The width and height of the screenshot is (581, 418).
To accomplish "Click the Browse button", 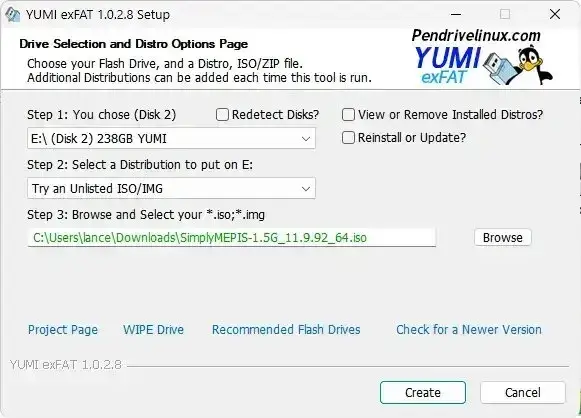I will pos(502,238).
